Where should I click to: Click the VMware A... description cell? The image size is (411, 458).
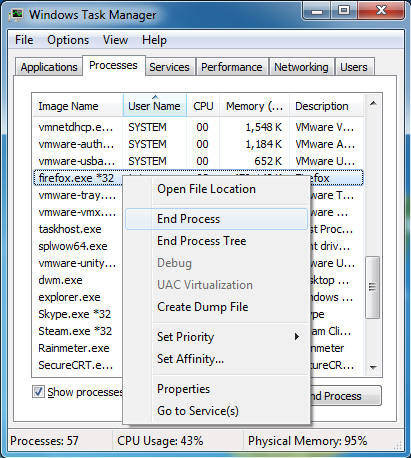[325, 144]
